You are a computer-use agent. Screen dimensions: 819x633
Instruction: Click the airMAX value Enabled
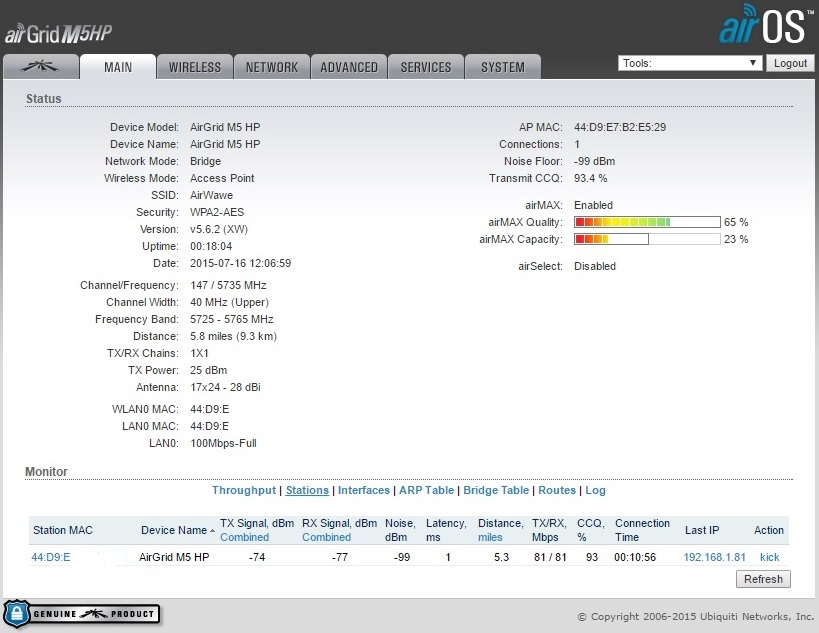(x=593, y=205)
